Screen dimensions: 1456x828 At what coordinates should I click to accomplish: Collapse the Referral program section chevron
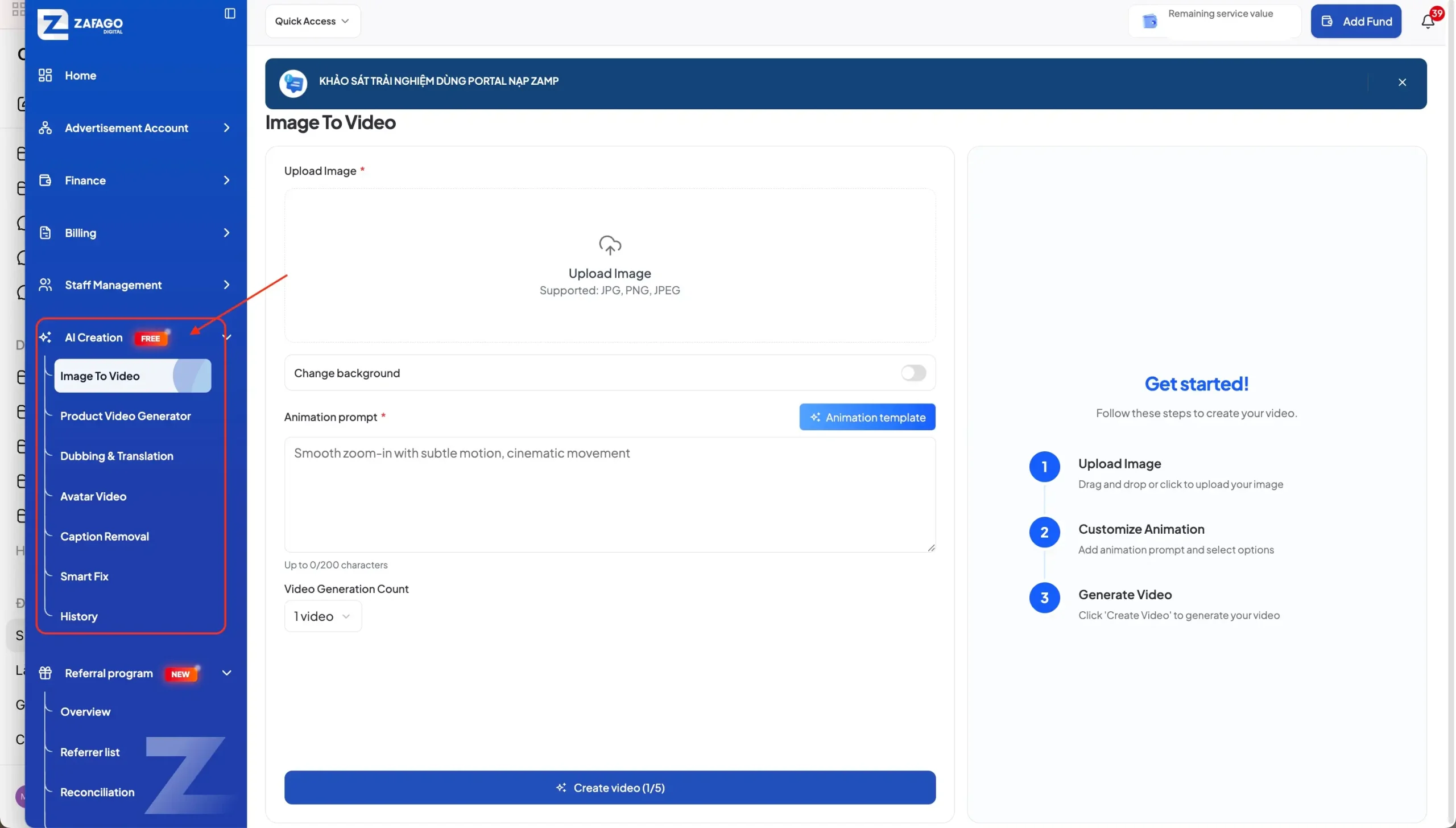pyautogui.click(x=226, y=673)
